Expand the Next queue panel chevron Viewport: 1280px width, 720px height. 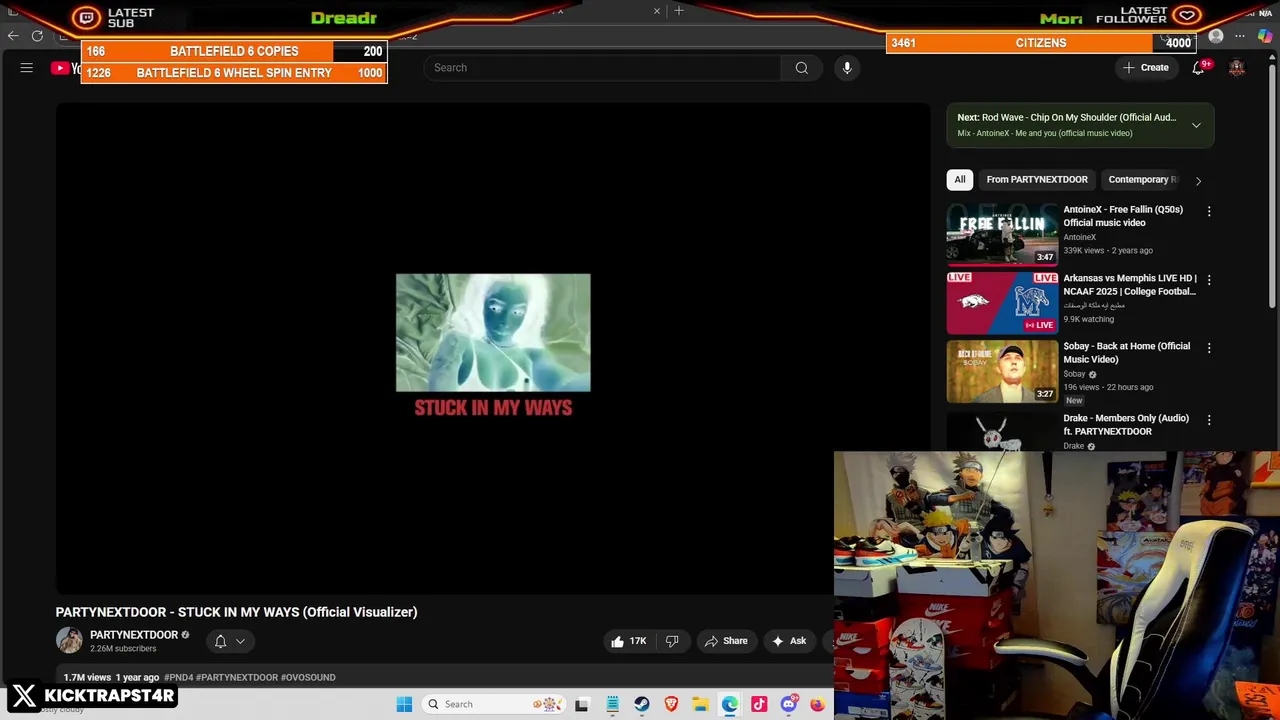click(1196, 125)
